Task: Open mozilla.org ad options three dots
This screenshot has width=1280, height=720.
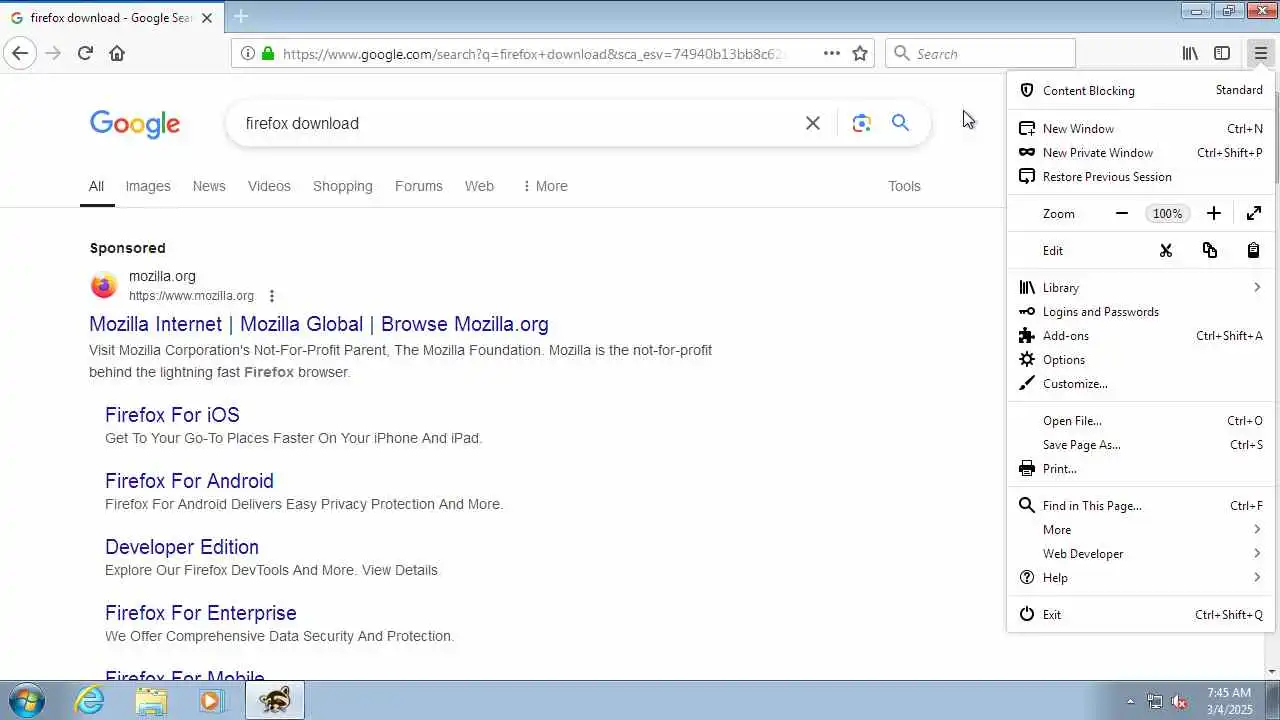Action: click(x=271, y=296)
